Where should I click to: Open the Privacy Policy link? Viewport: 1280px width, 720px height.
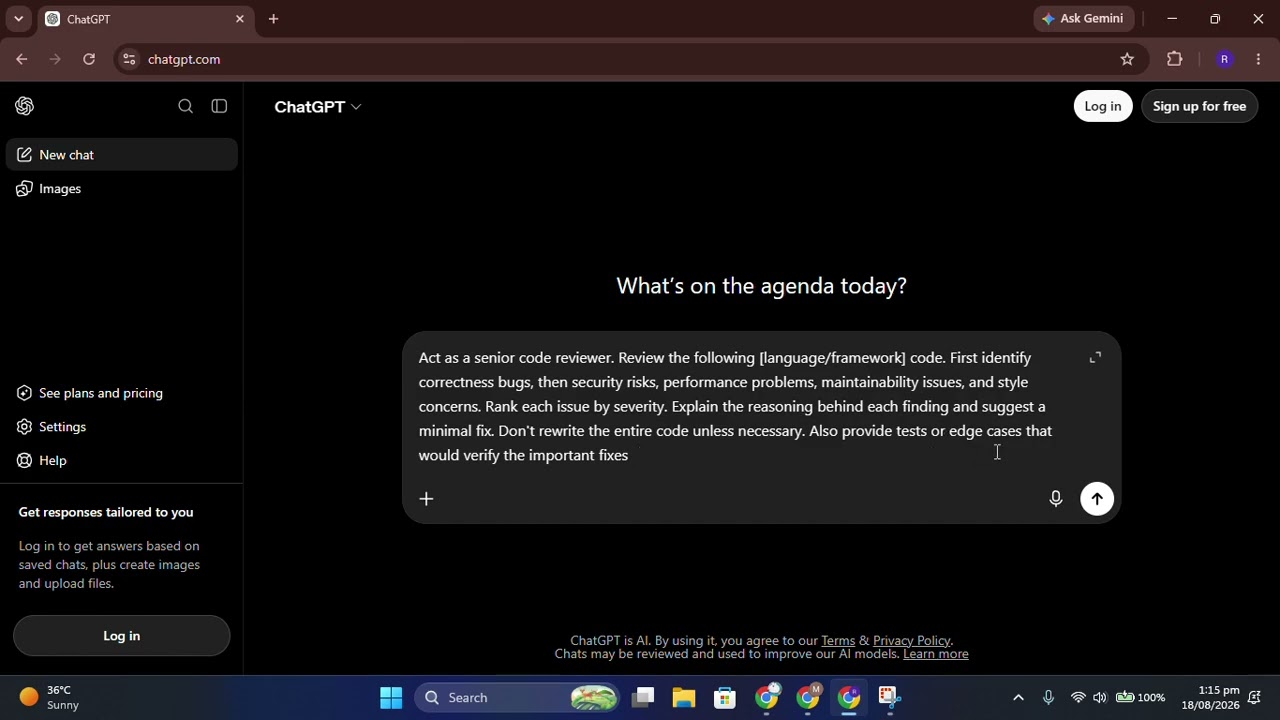pos(911,641)
